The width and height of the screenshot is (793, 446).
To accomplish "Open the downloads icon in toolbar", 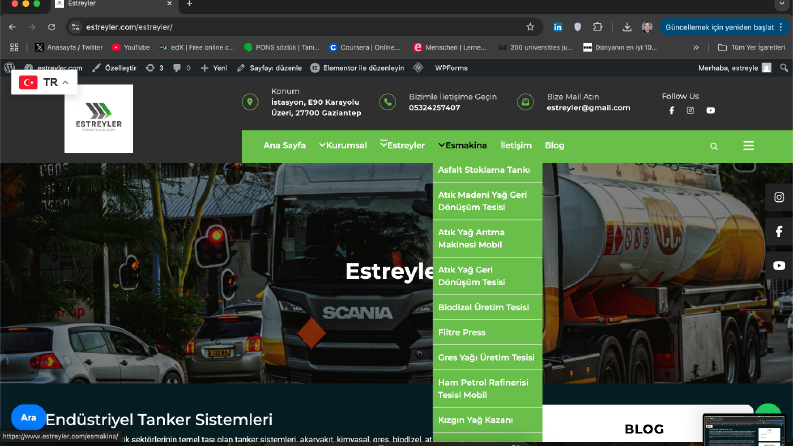I will coord(627,27).
